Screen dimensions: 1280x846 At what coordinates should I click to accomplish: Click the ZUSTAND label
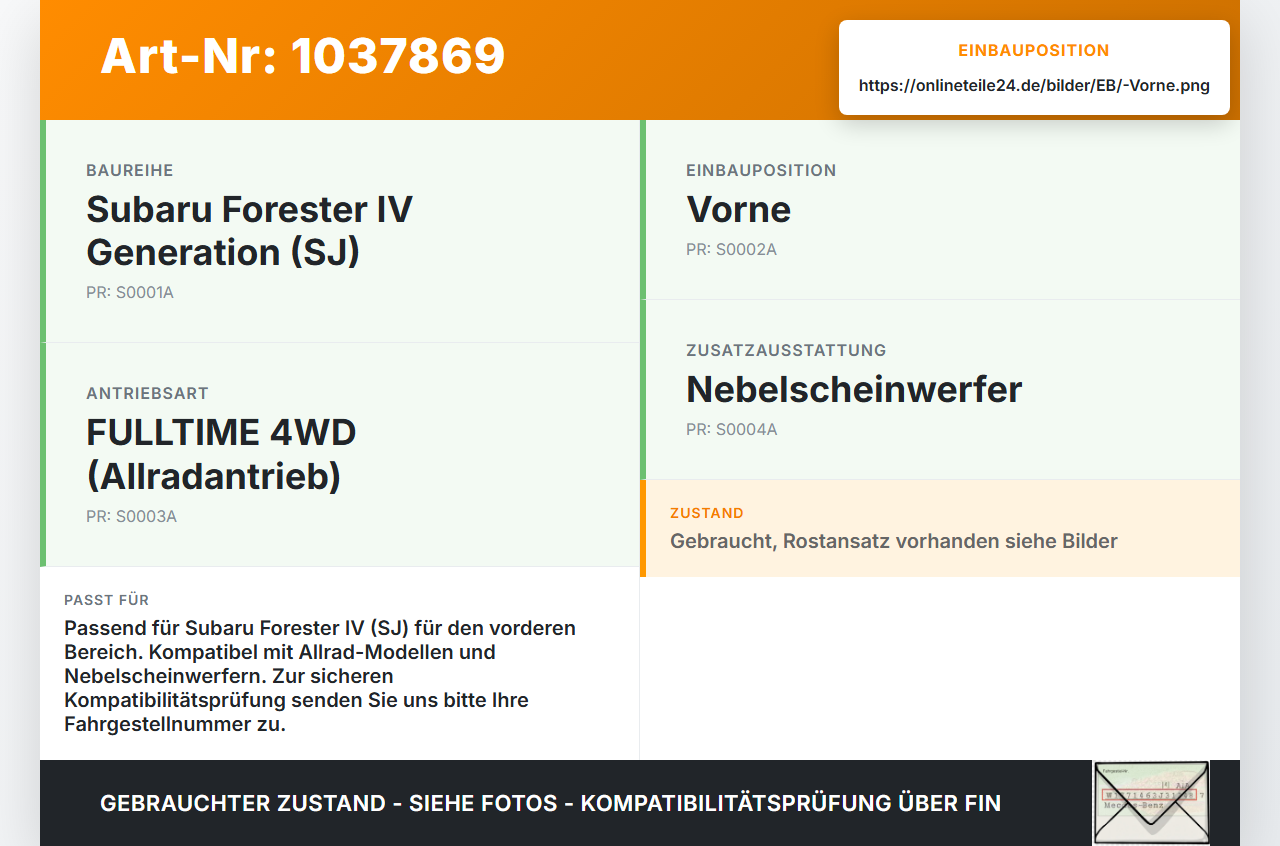[707, 513]
